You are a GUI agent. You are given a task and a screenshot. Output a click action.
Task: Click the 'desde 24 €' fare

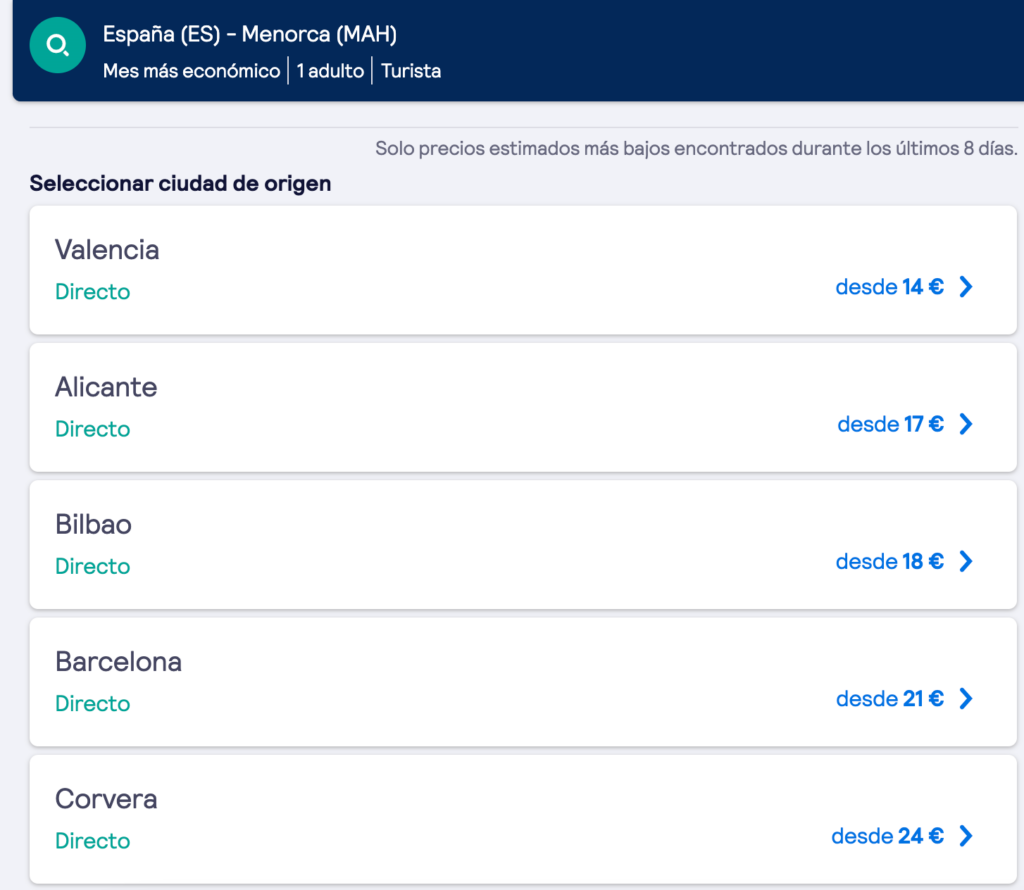point(887,836)
